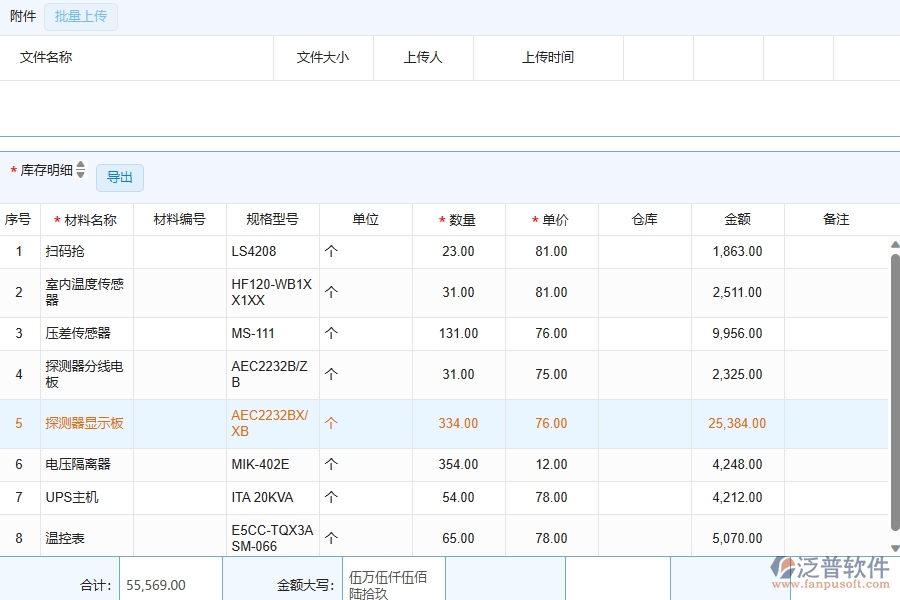Click the scrollbar up arrow
Screen dimensions: 900x600
click(x=893, y=244)
